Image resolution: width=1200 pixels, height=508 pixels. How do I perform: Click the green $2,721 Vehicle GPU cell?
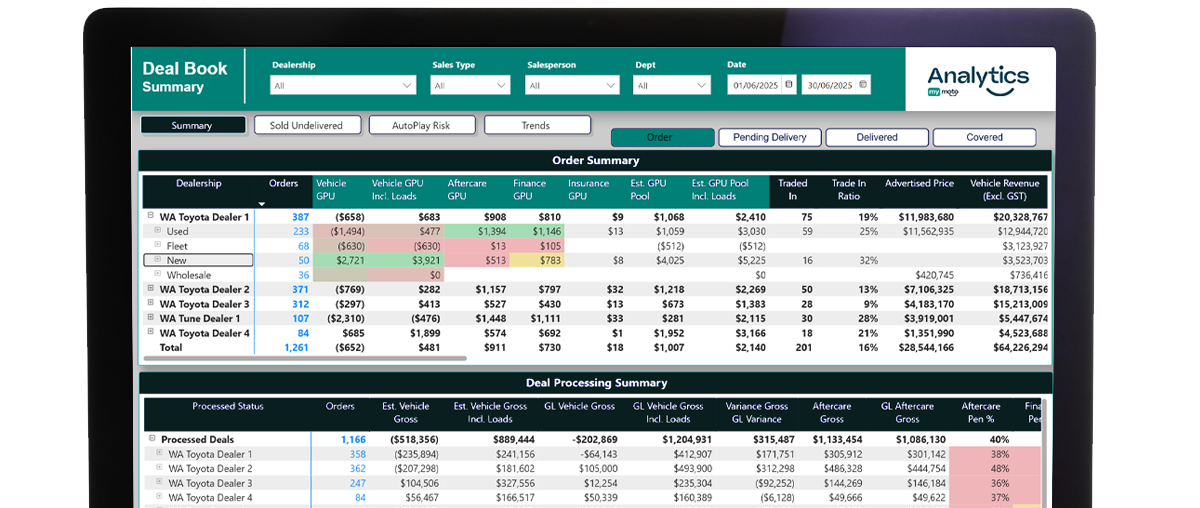(339, 260)
